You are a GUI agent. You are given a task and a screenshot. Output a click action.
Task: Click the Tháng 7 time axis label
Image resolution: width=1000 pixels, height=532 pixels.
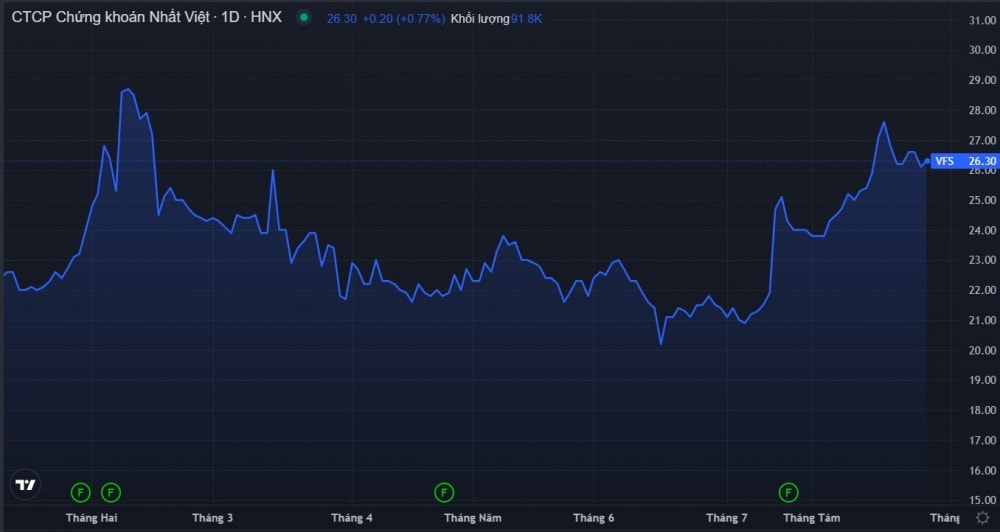coord(727,518)
